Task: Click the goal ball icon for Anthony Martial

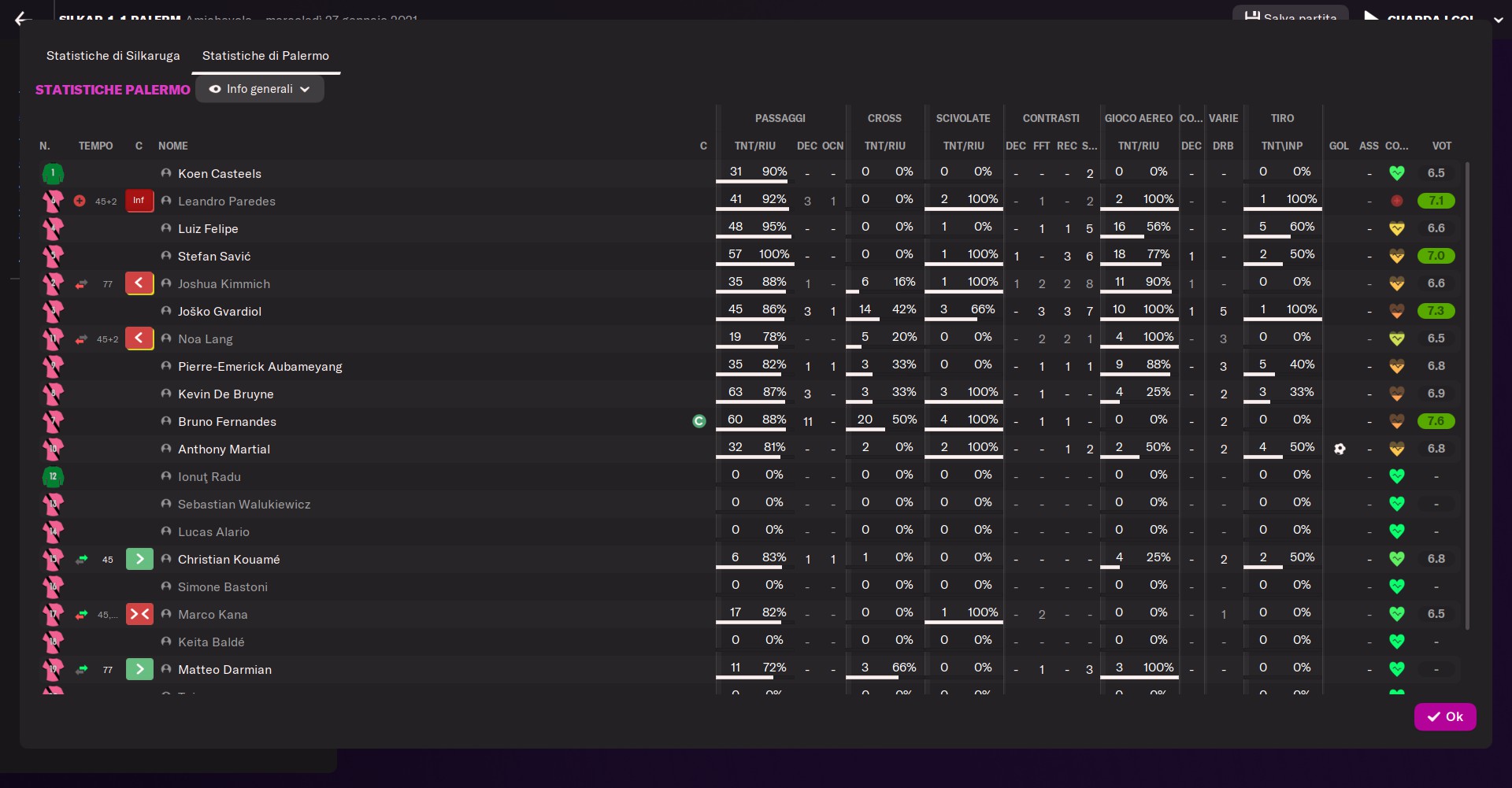Action: (x=1340, y=449)
